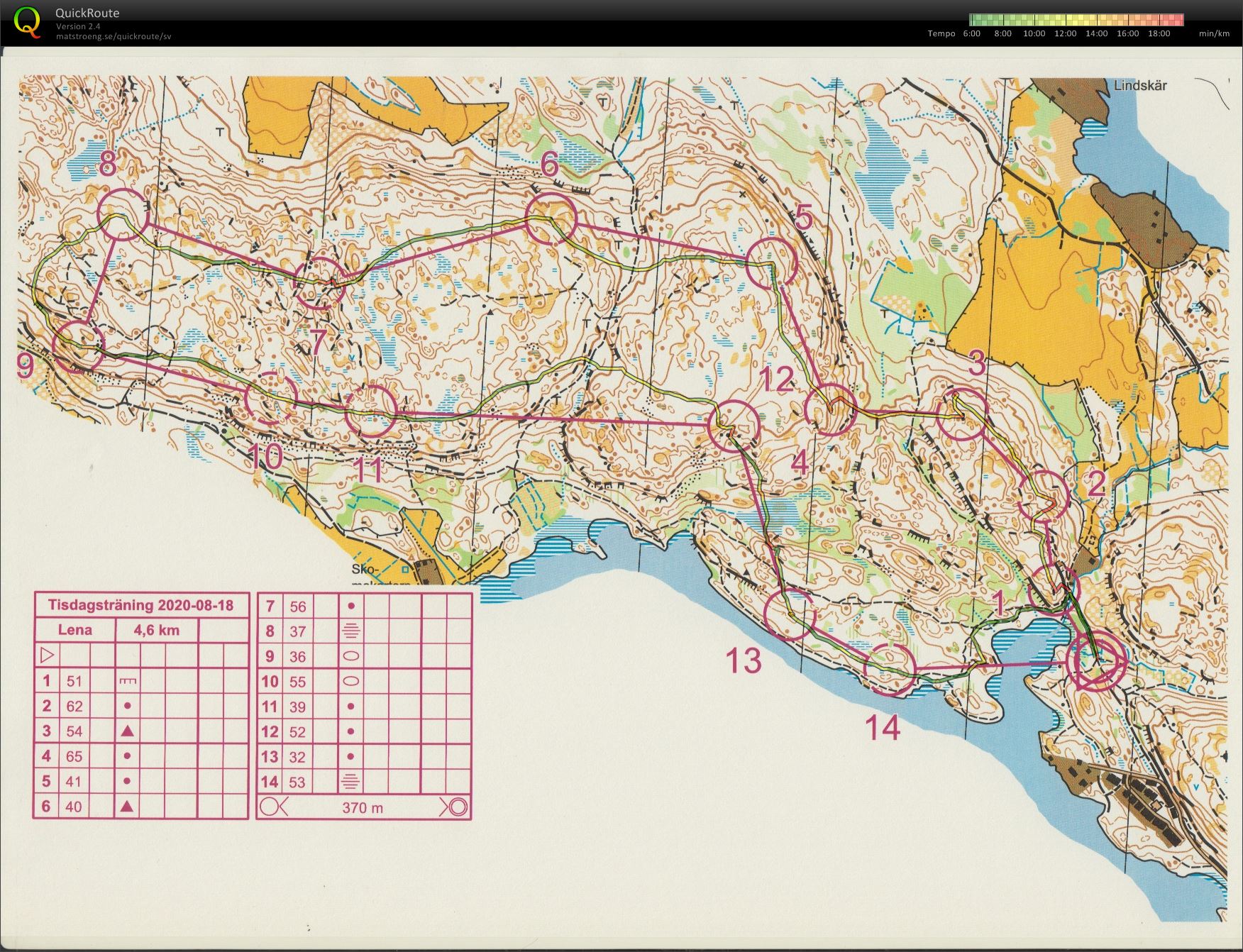Click the triangle symbol in row with code 40

tap(128, 806)
